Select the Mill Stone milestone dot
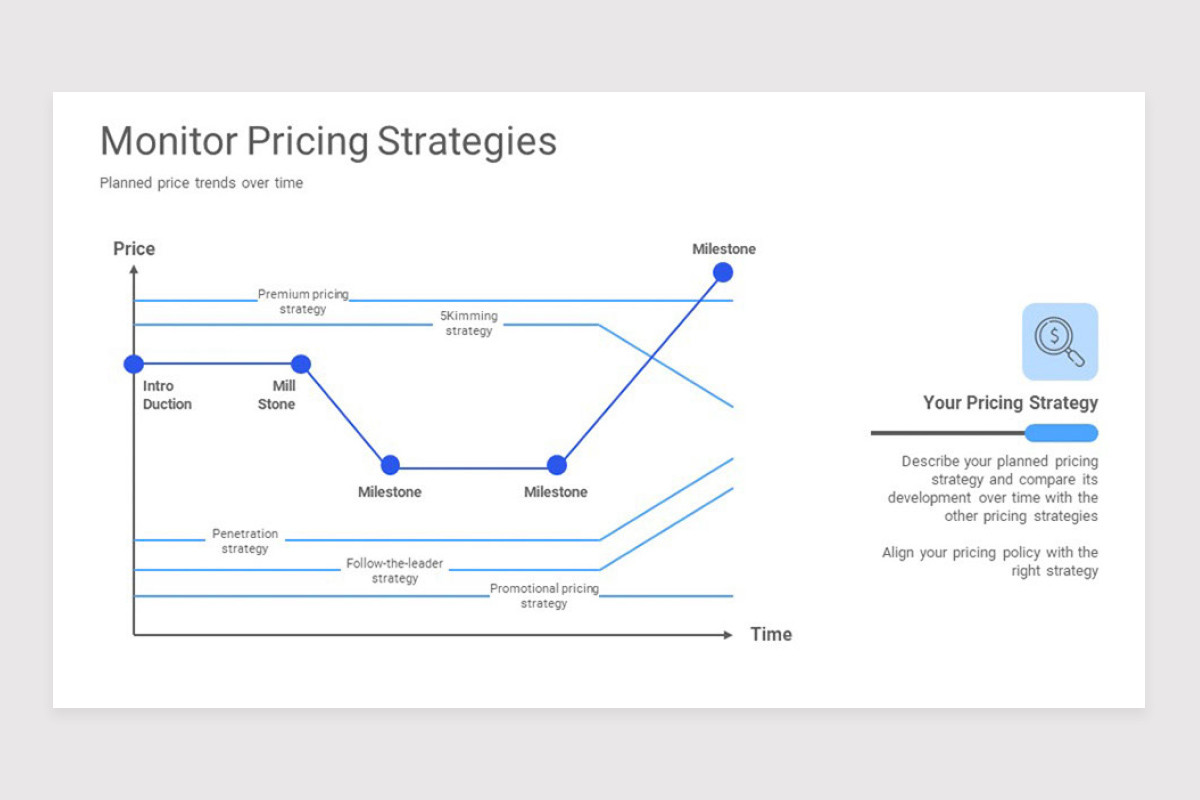This screenshot has height=800, width=1200. coord(301,364)
